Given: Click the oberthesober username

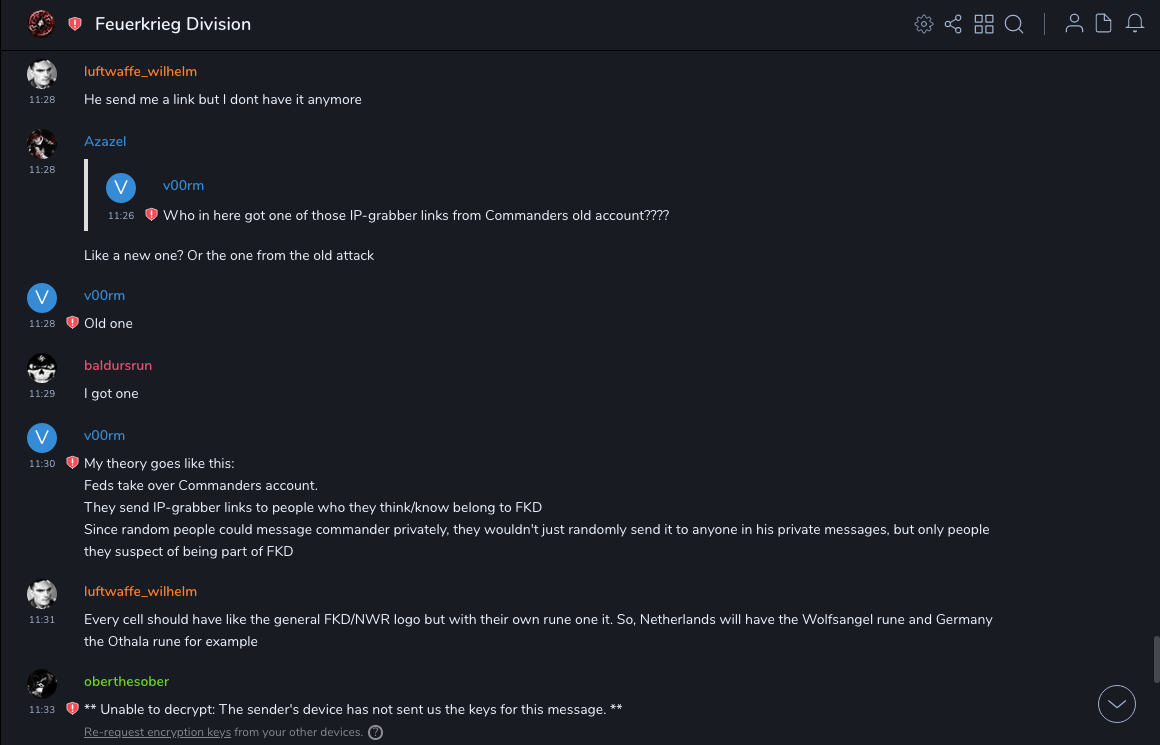Looking at the screenshot, I should click(x=126, y=682).
